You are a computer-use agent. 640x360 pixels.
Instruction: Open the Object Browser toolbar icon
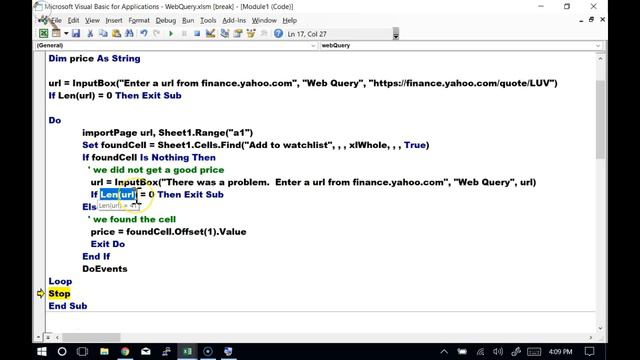click(x=251, y=33)
